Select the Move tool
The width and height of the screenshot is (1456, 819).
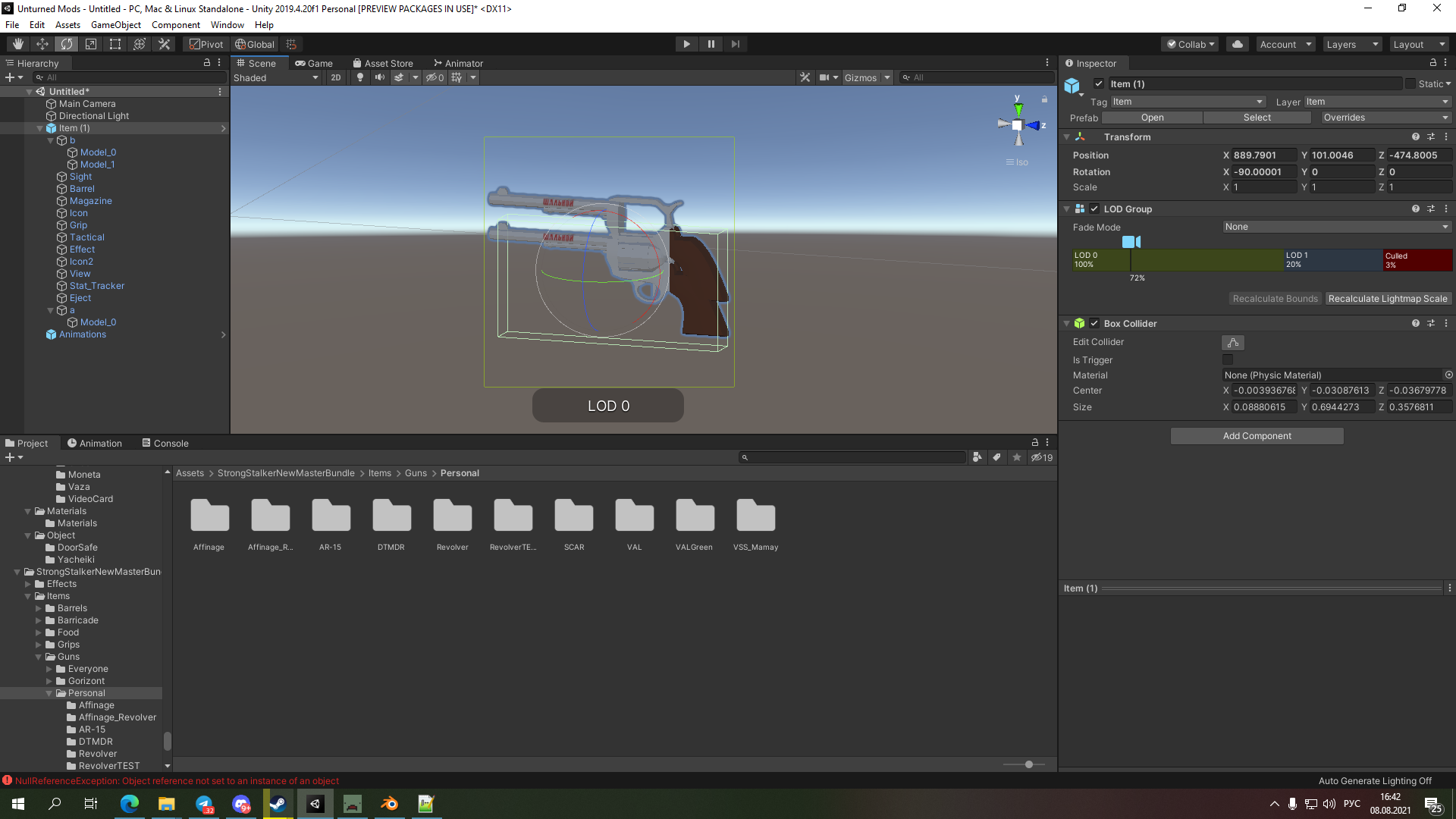[x=42, y=43]
